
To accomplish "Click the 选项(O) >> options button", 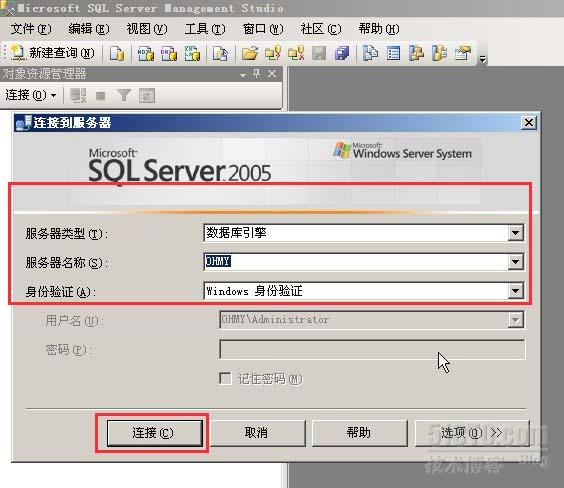I will (472, 433).
